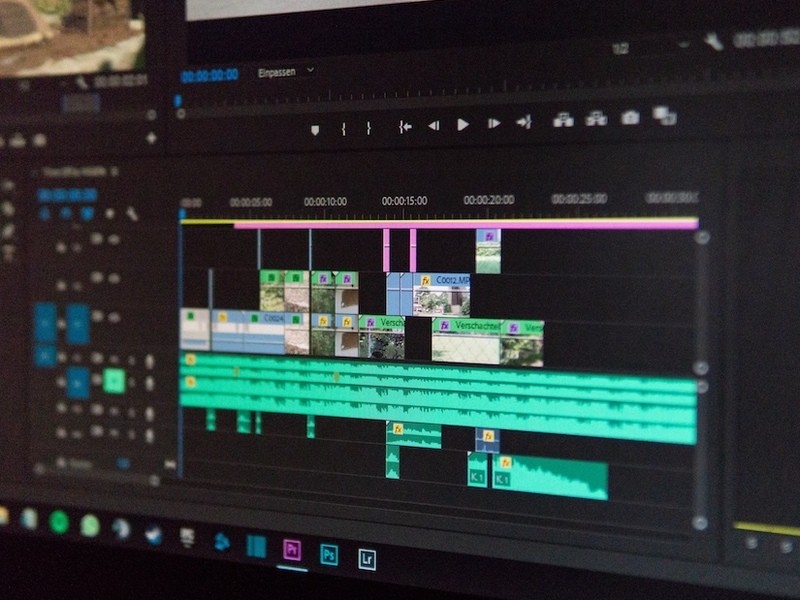800x600 pixels.
Task: Step forward one frame
Action: [493, 124]
